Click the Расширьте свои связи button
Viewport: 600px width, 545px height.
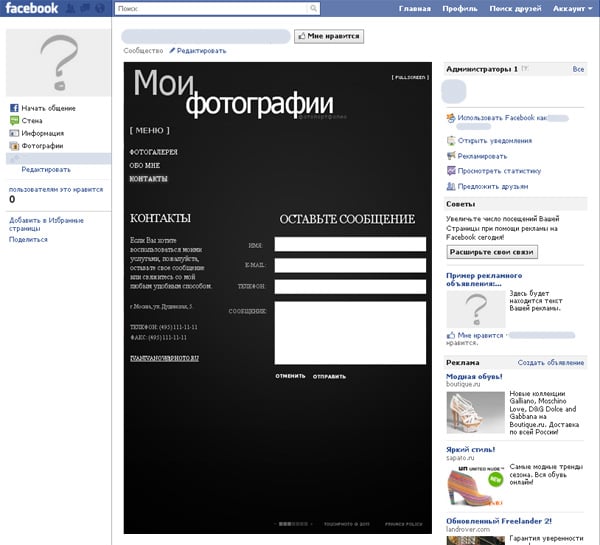click(x=492, y=252)
